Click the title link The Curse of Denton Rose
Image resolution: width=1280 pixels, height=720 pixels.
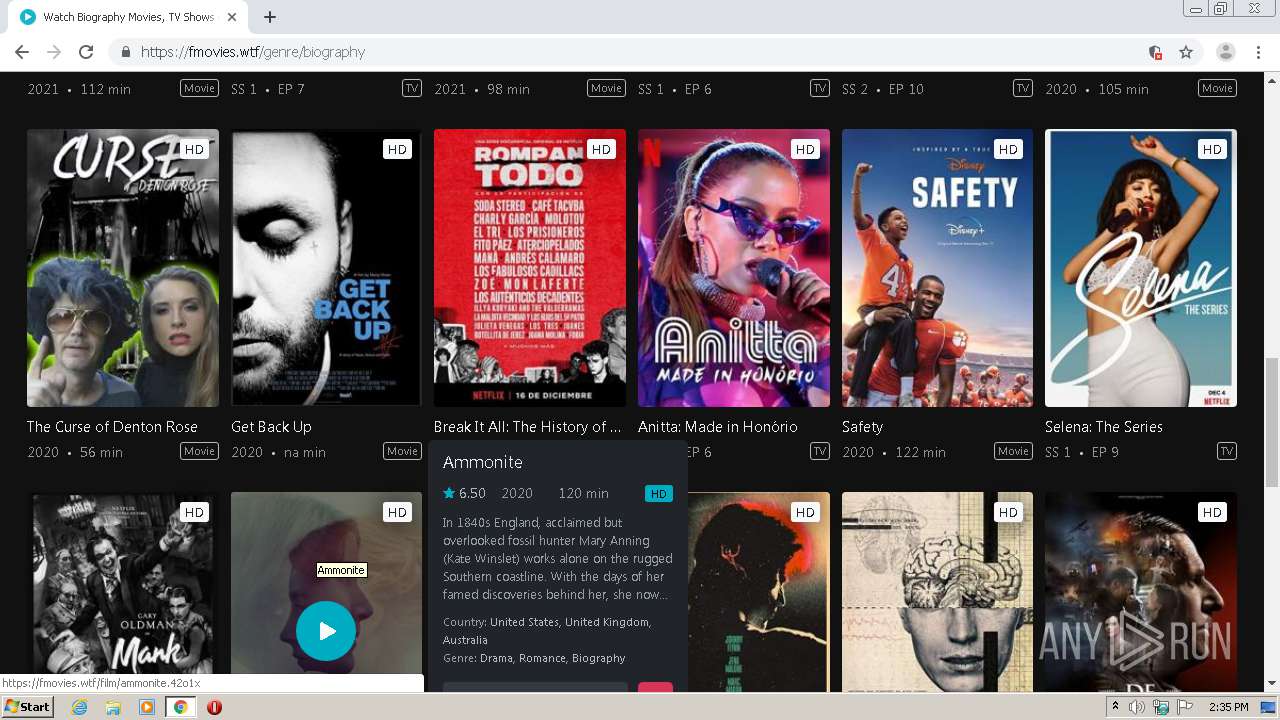[x=112, y=427]
